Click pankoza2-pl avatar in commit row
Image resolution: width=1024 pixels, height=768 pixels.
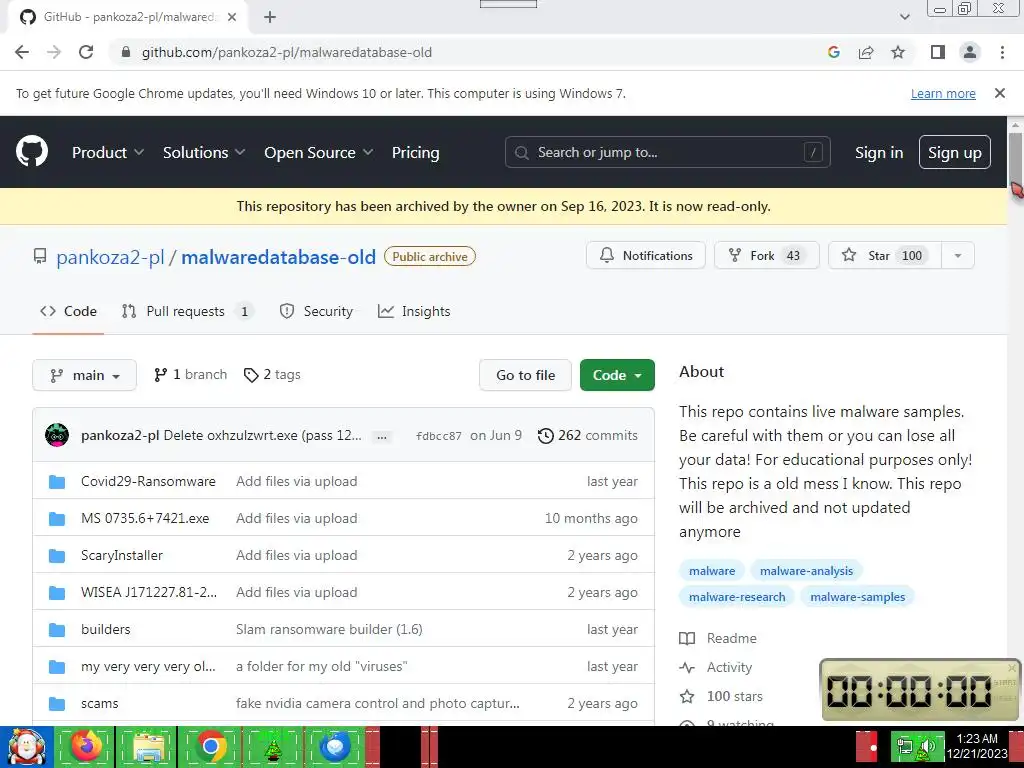click(x=57, y=435)
